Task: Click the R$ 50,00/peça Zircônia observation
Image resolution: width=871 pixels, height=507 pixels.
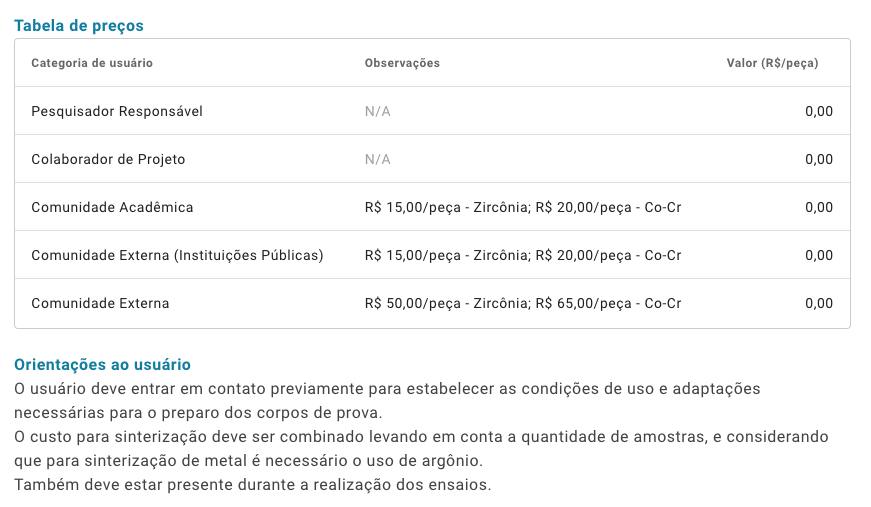Action: click(523, 303)
